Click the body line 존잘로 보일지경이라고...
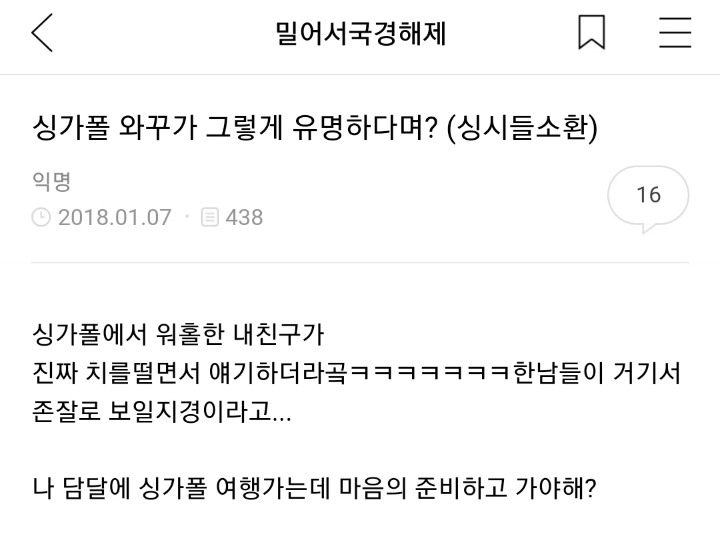The width and height of the screenshot is (720, 542). pyautogui.click(x=162, y=411)
